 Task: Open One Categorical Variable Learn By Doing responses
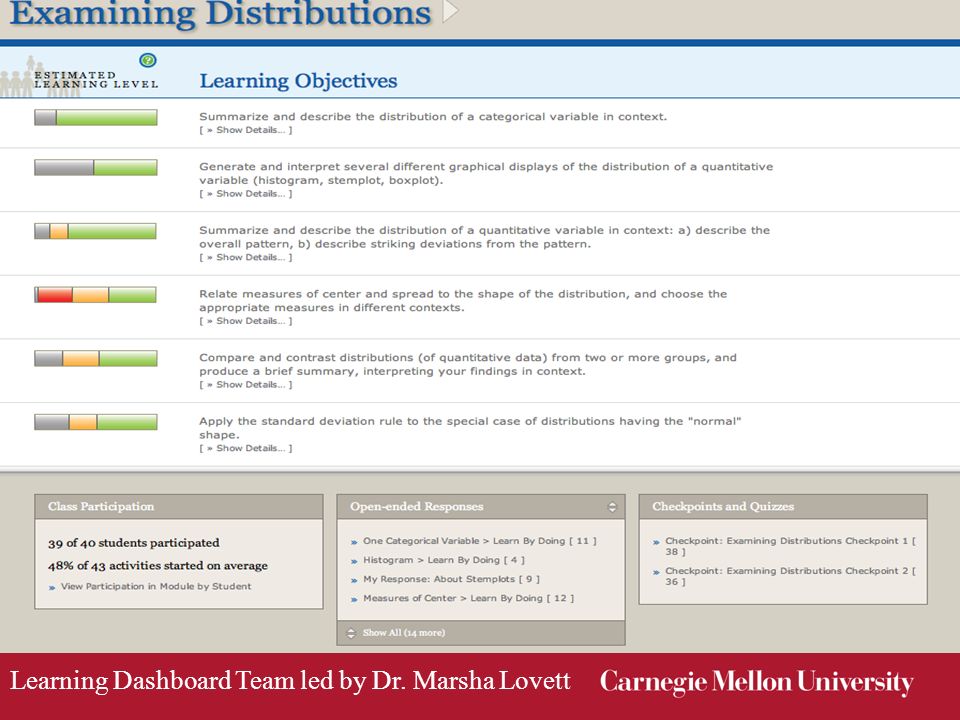point(479,541)
